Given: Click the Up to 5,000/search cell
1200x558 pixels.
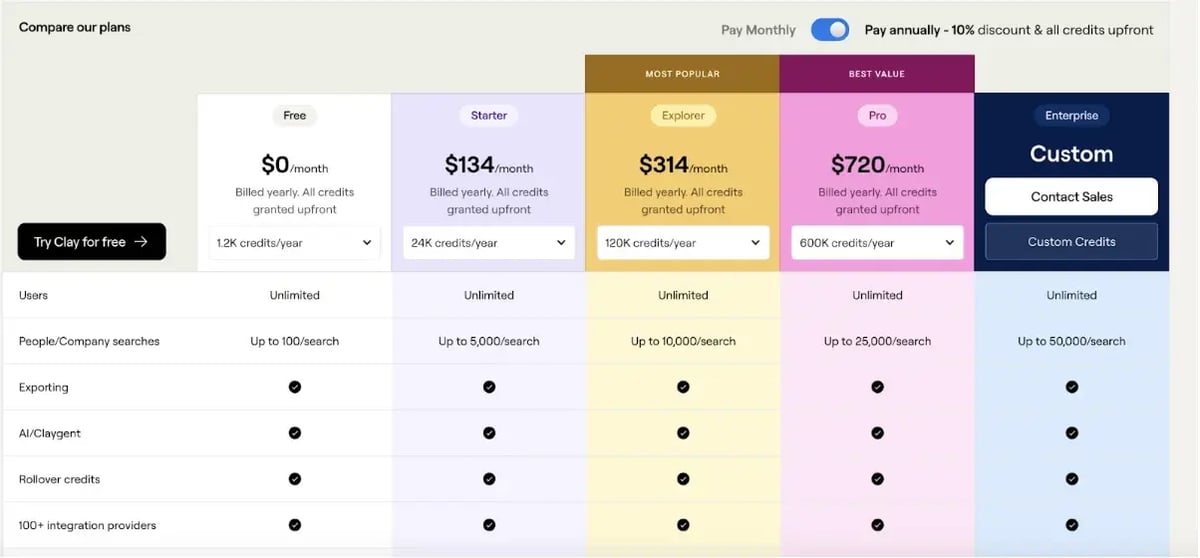Looking at the screenshot, I should pos(489,342).
